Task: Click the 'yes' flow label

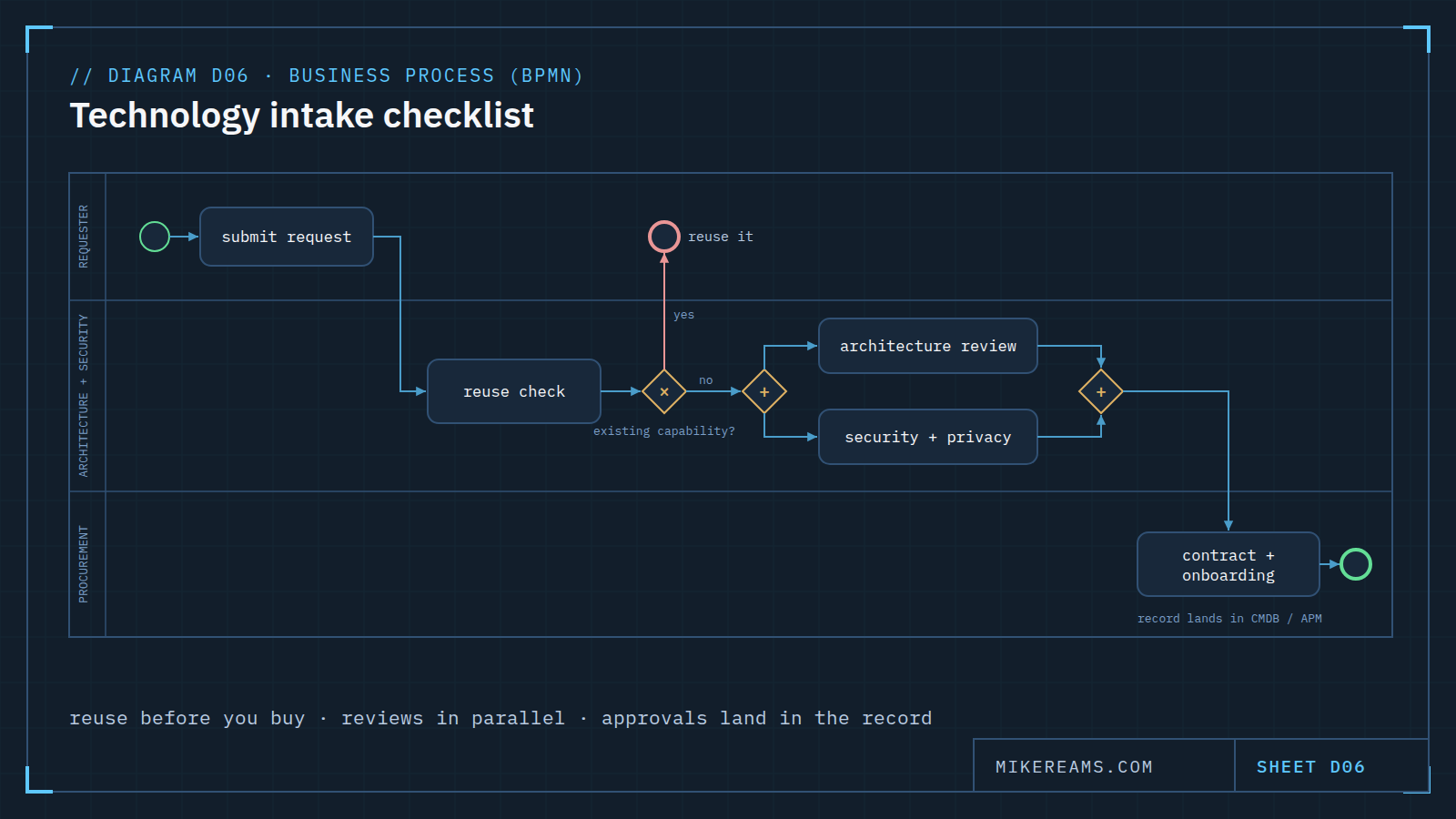Action: 684,315
